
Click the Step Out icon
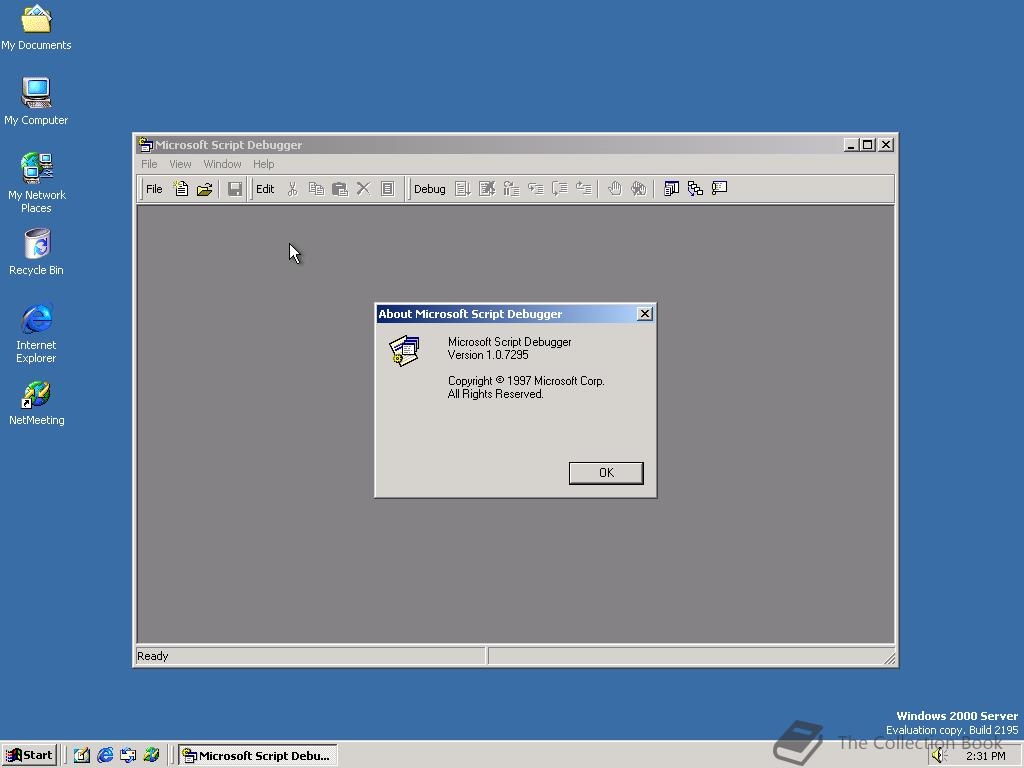click(x=583, y=189)
